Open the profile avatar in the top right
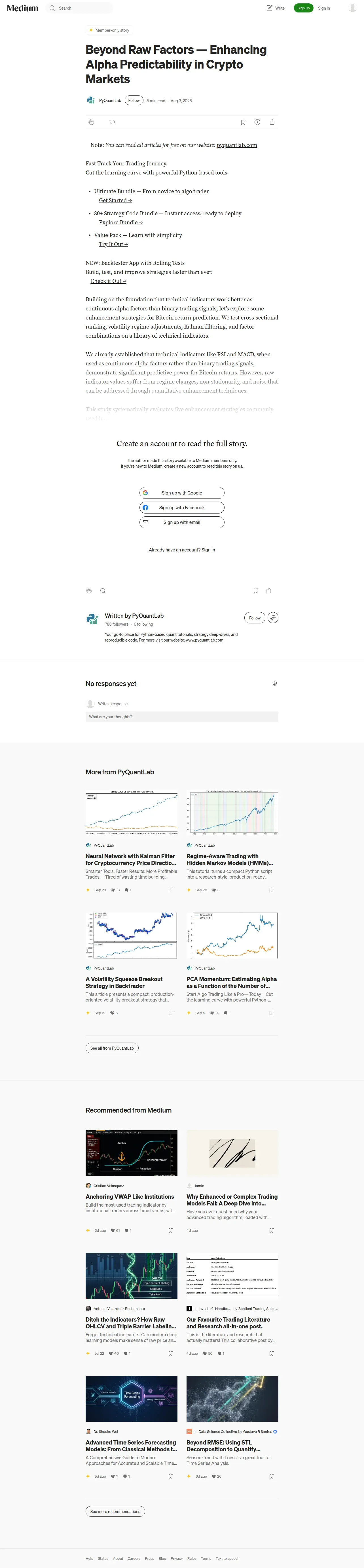This screenshot has height=1568, width=364. point(352,8)
